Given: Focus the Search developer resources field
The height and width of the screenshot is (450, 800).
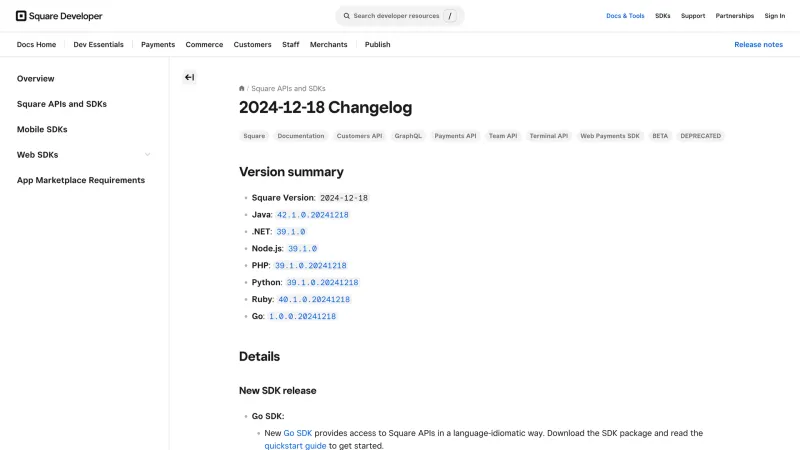Looking at the screenshot, I should click(399, 16).
